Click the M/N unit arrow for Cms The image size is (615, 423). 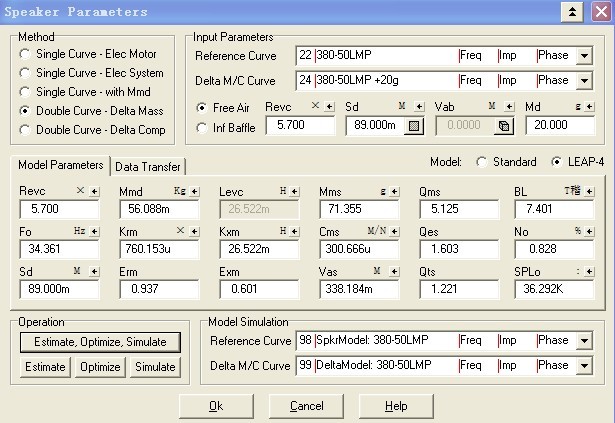[x=393, y=231]
